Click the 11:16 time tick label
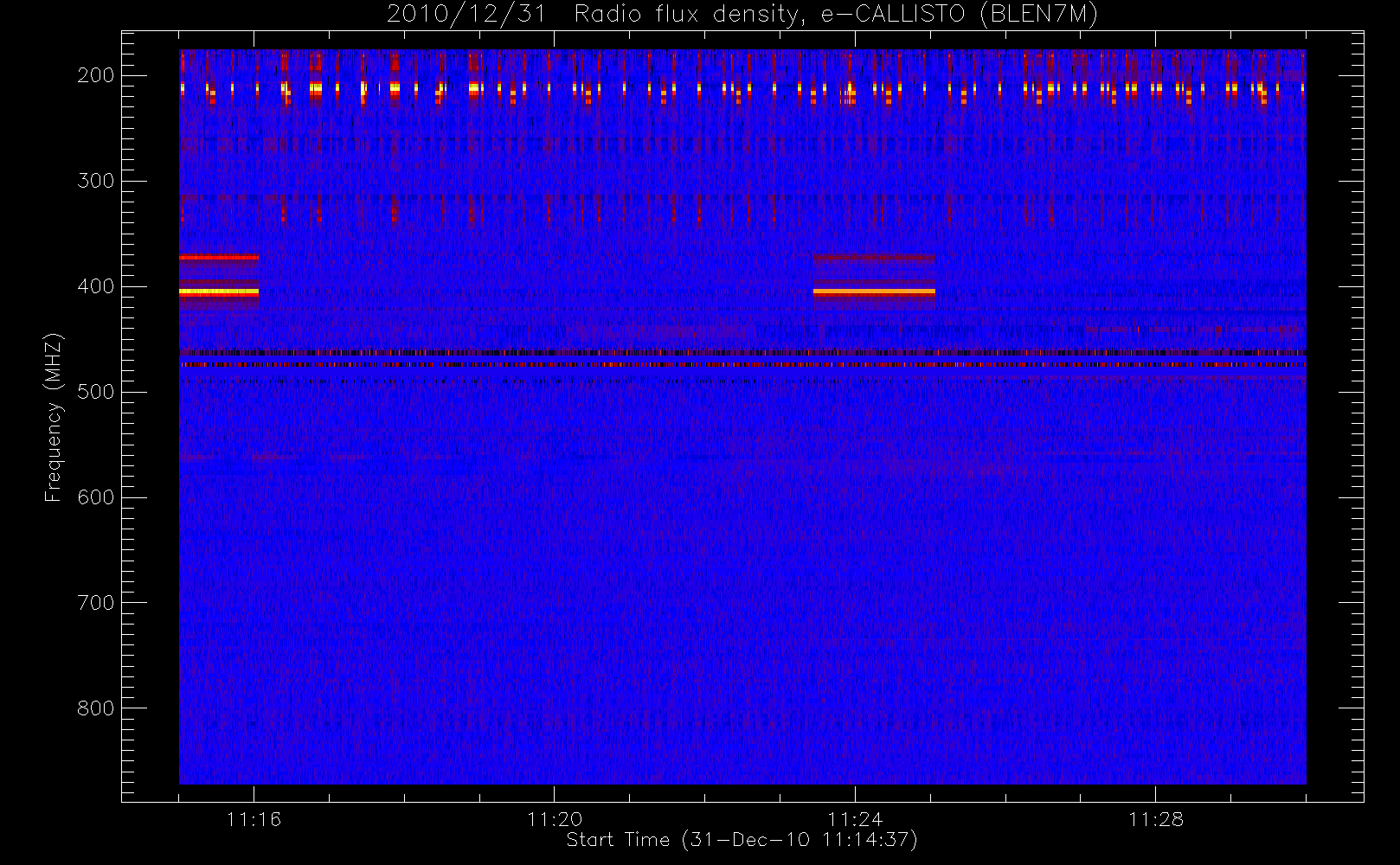This screenshot has width=1400, height=865. tap(254, 819)
